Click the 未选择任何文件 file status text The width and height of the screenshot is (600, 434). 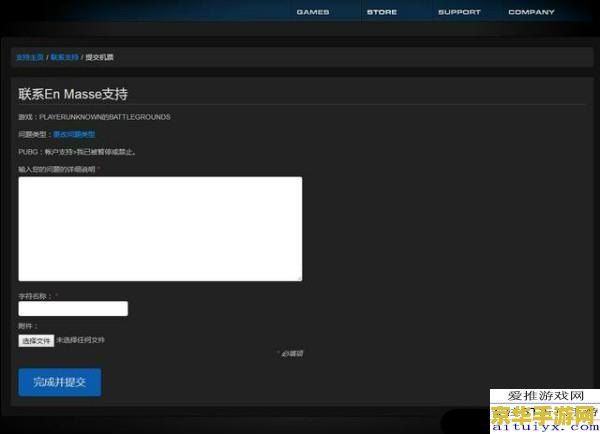point(80,340)
